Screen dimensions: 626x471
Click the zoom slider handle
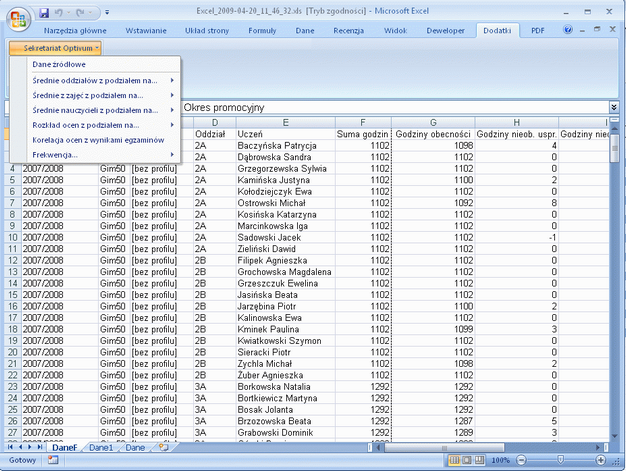coord(561,460)
